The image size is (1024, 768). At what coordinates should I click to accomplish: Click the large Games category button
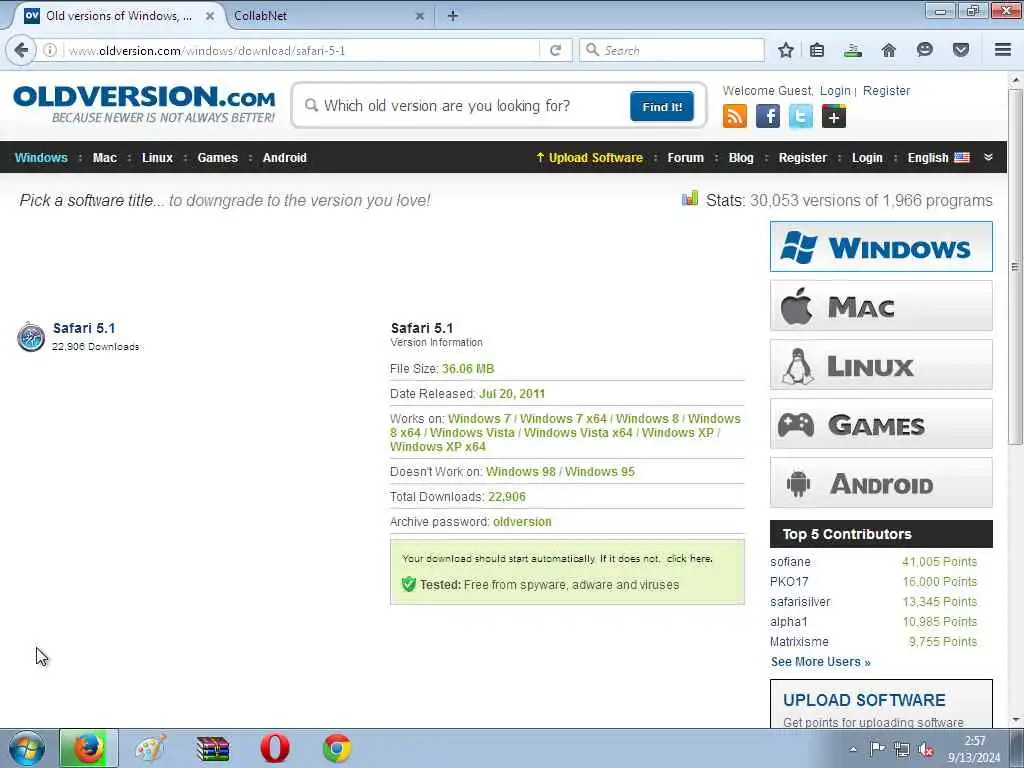pos(881,424)
